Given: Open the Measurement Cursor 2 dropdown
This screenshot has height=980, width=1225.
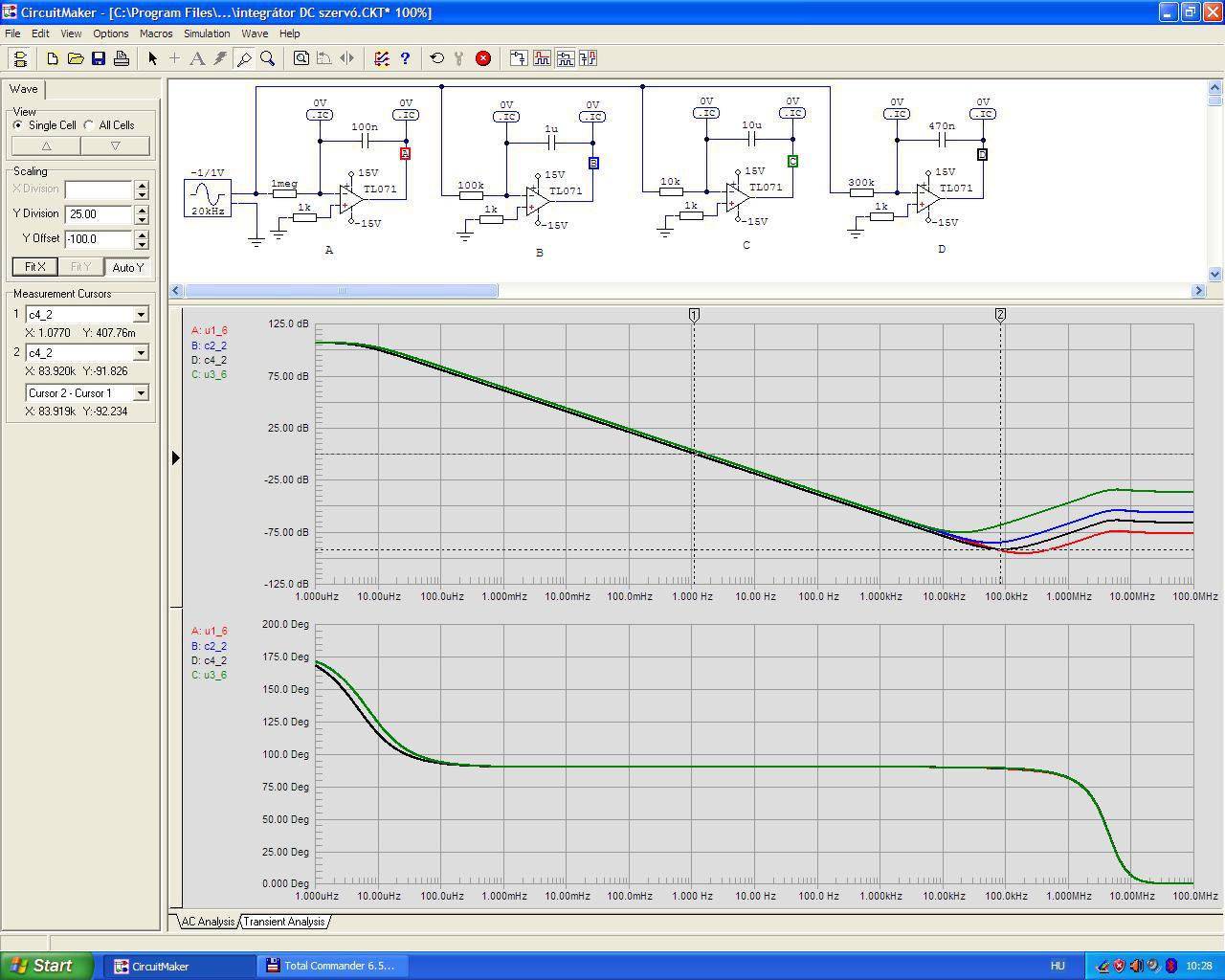Looking at the screenshot, I should point(141,353).
